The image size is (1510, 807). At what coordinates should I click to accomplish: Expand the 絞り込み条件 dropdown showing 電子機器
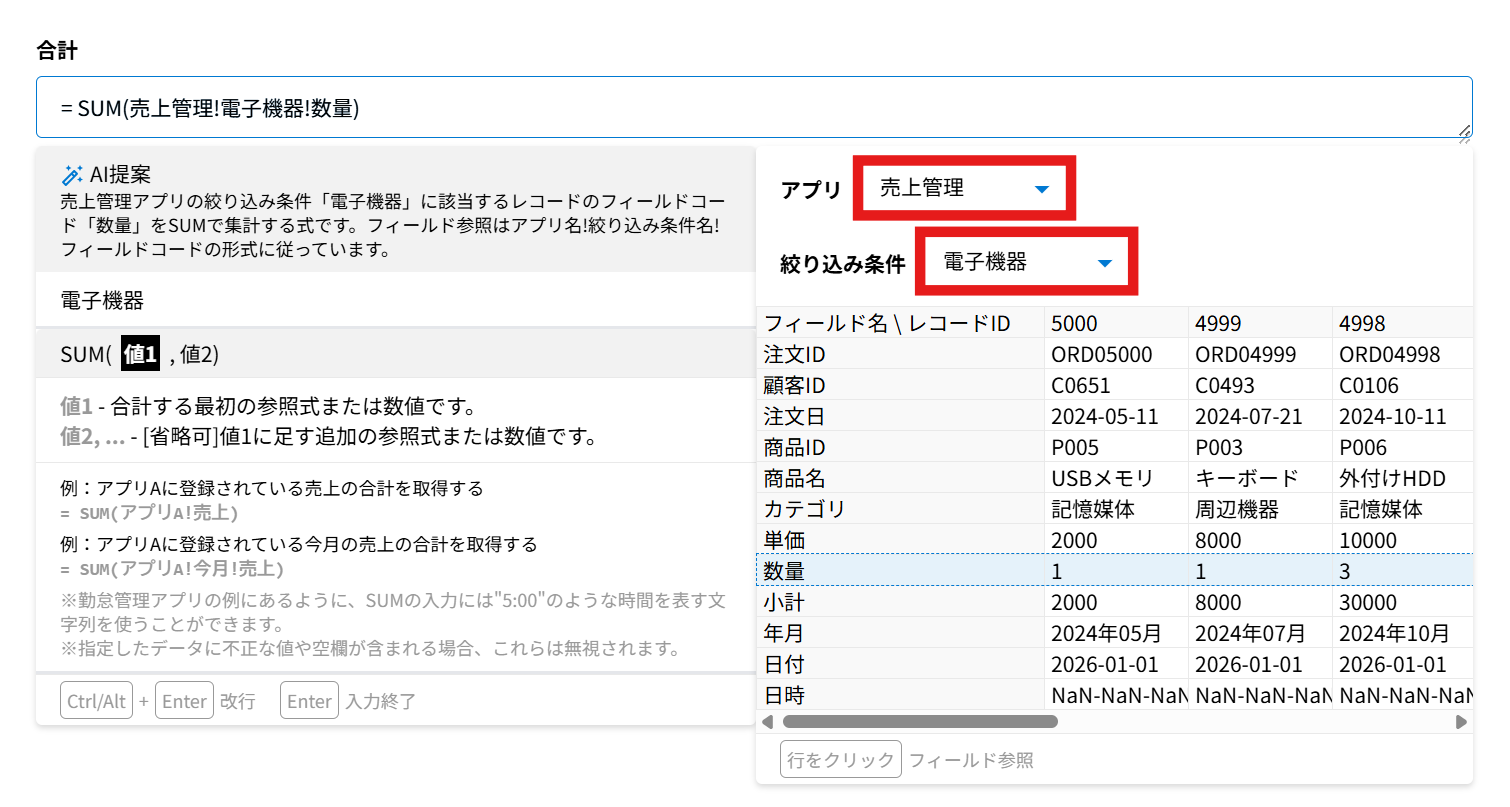pos(1027,263)
